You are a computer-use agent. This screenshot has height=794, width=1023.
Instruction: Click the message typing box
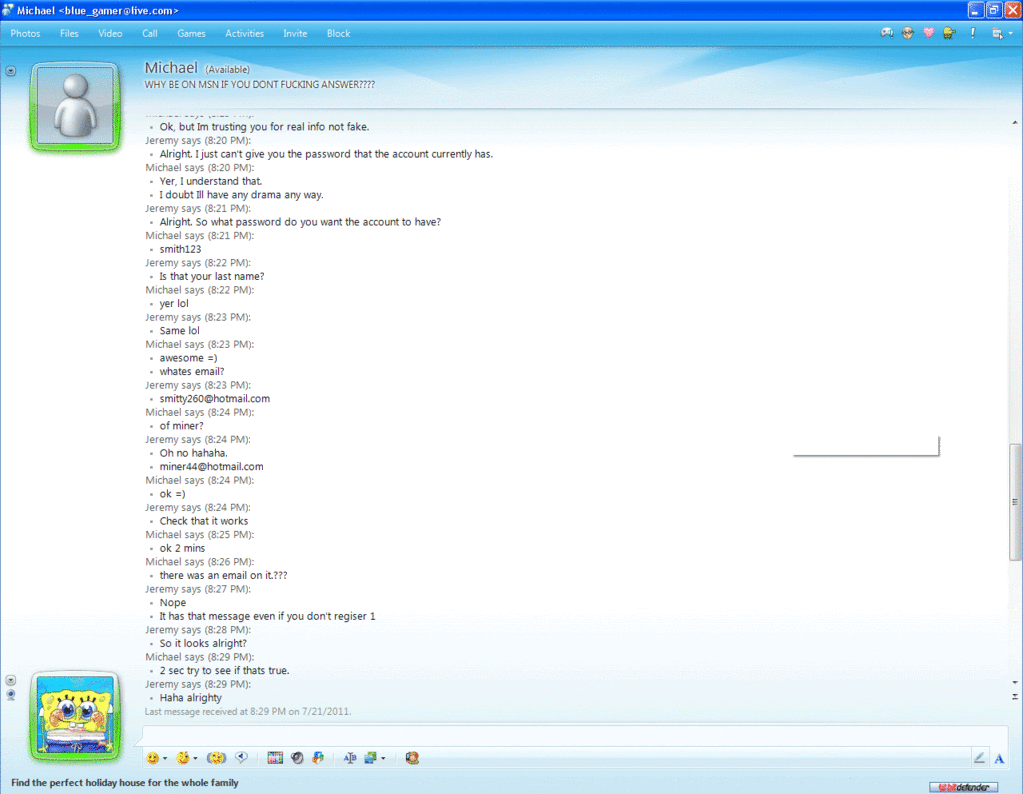pyautogui.click(x=574, y=735)
